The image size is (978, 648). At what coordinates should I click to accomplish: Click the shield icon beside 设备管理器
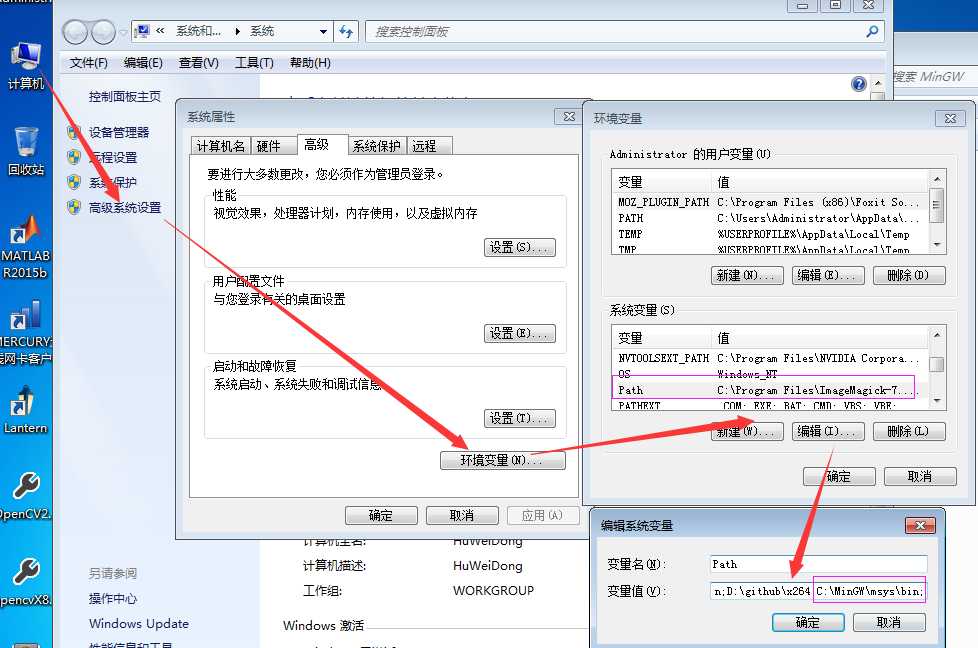[x=74, y=132]
